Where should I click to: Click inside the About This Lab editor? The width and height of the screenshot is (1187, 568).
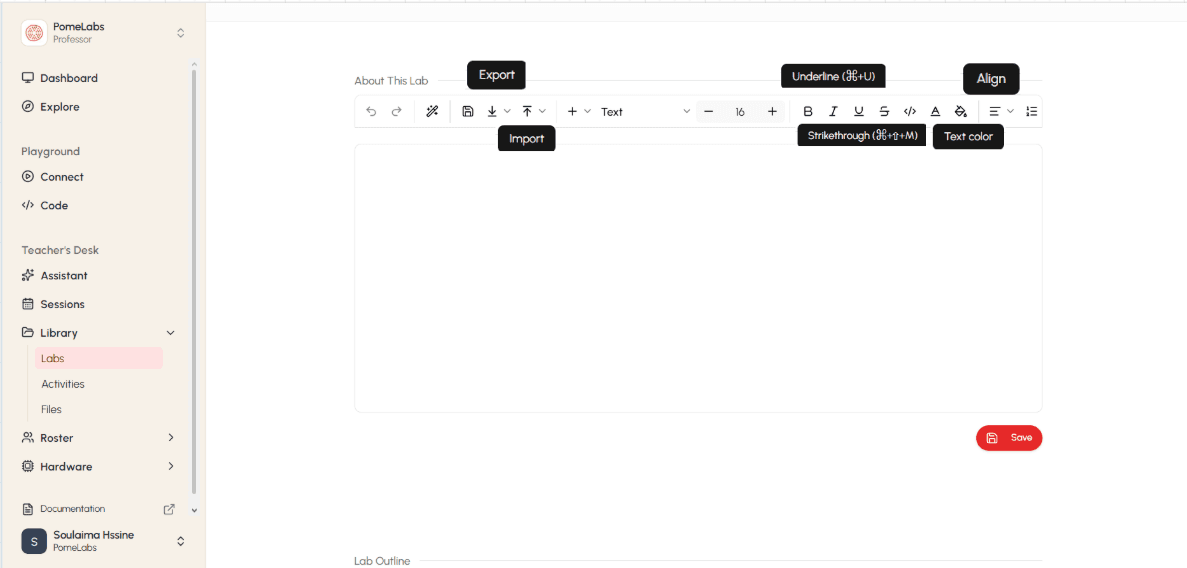point(698,278)
